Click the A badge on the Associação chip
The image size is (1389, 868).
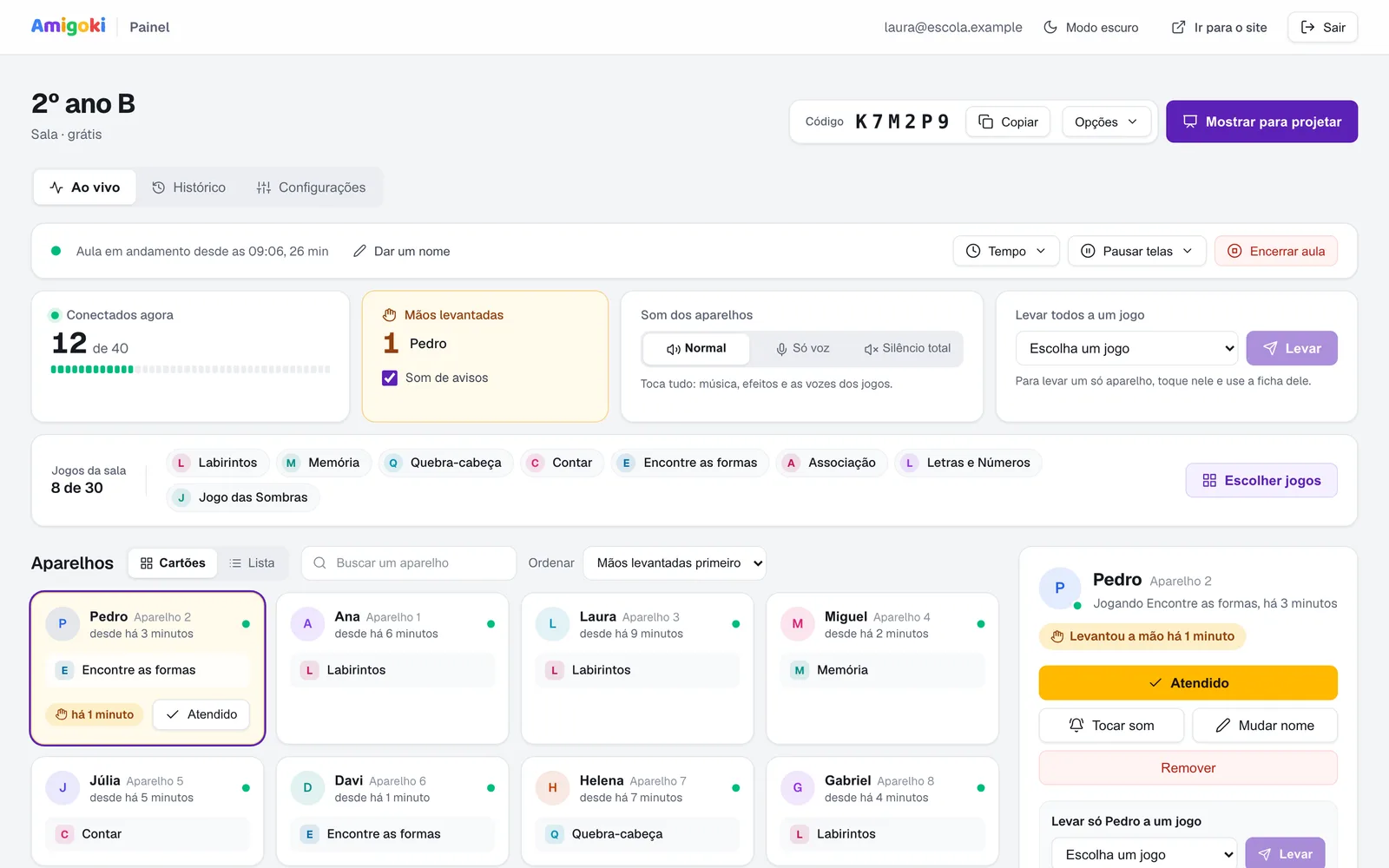791,463
